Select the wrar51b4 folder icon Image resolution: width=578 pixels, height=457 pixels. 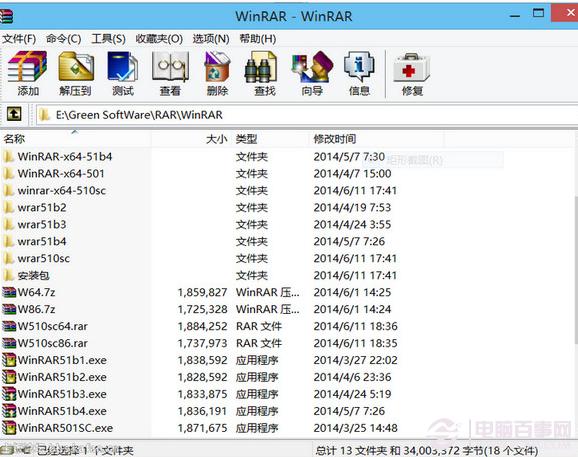click(x=8, y=241)
